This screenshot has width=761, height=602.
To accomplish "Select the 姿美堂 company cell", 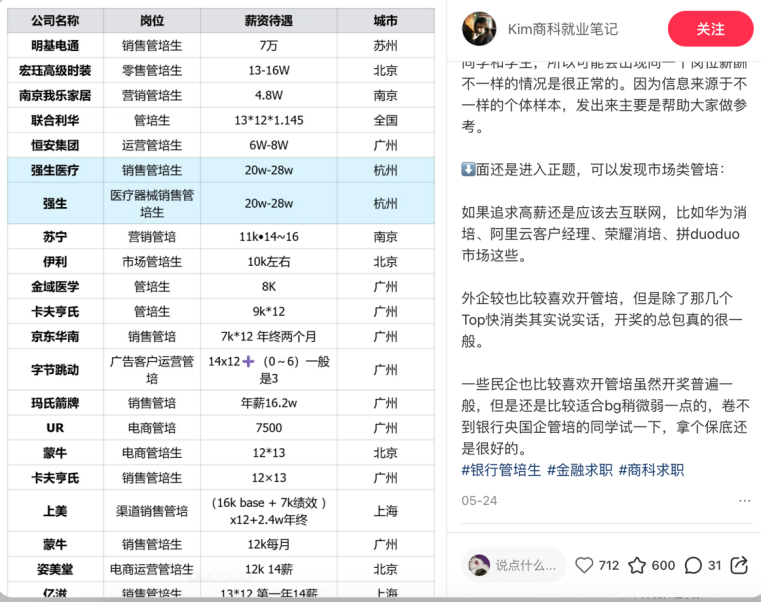I will click(55, 569).
